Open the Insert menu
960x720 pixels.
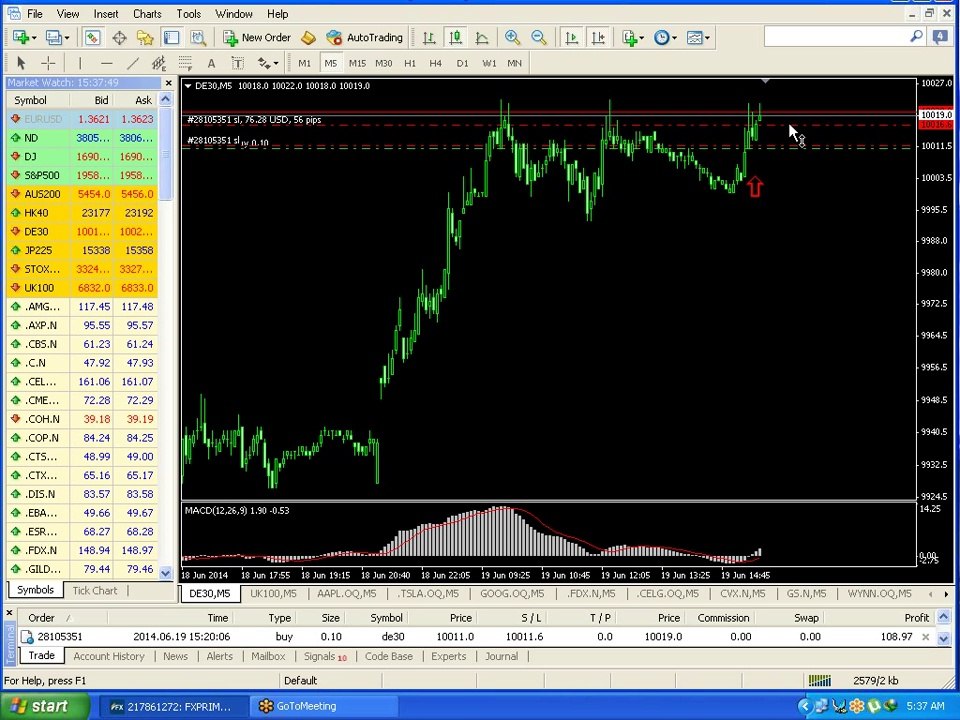106,13
